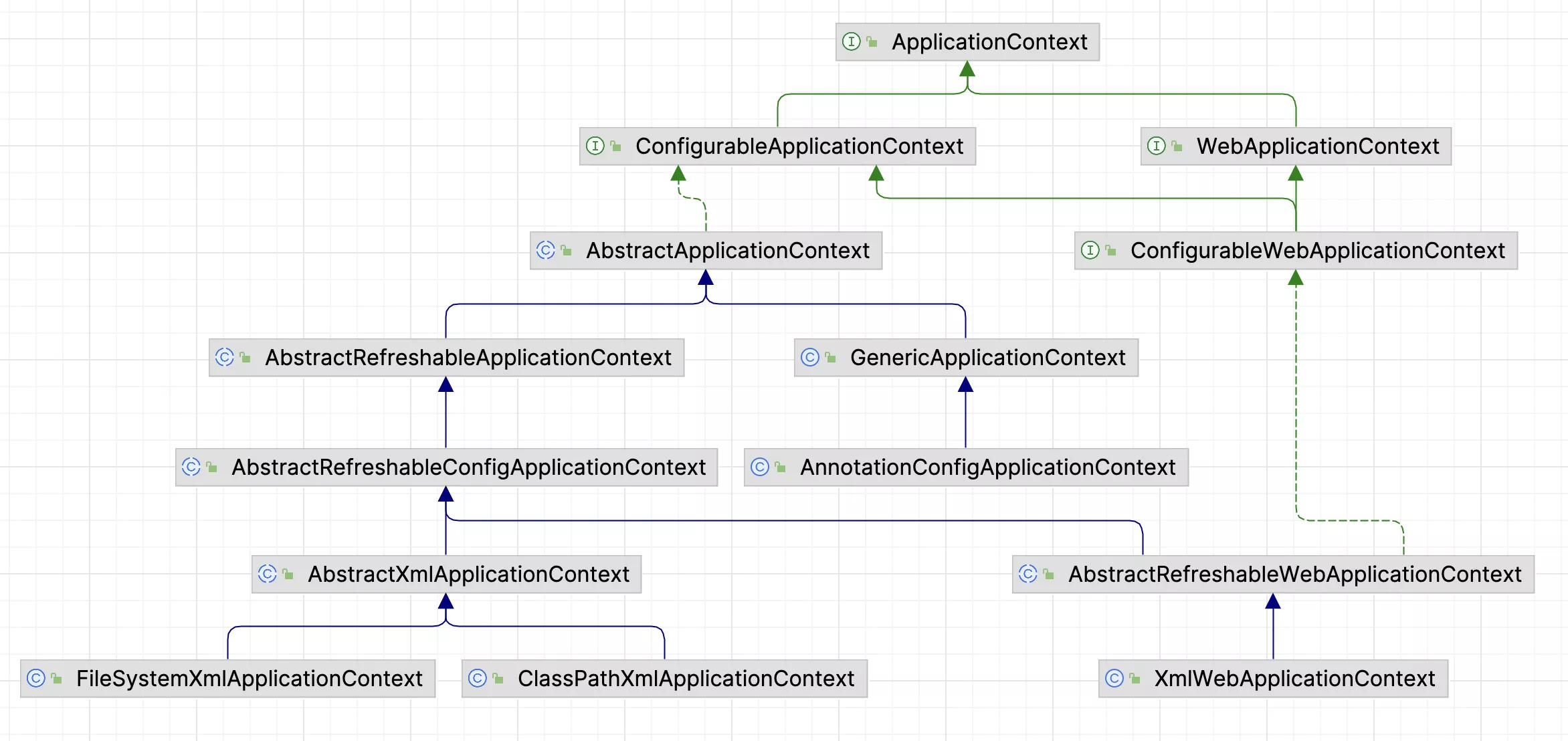Click the public visibility icon on AbstractXmlApplicationContext
This screenshot has height=741, width=1568.
click(288, 574)
